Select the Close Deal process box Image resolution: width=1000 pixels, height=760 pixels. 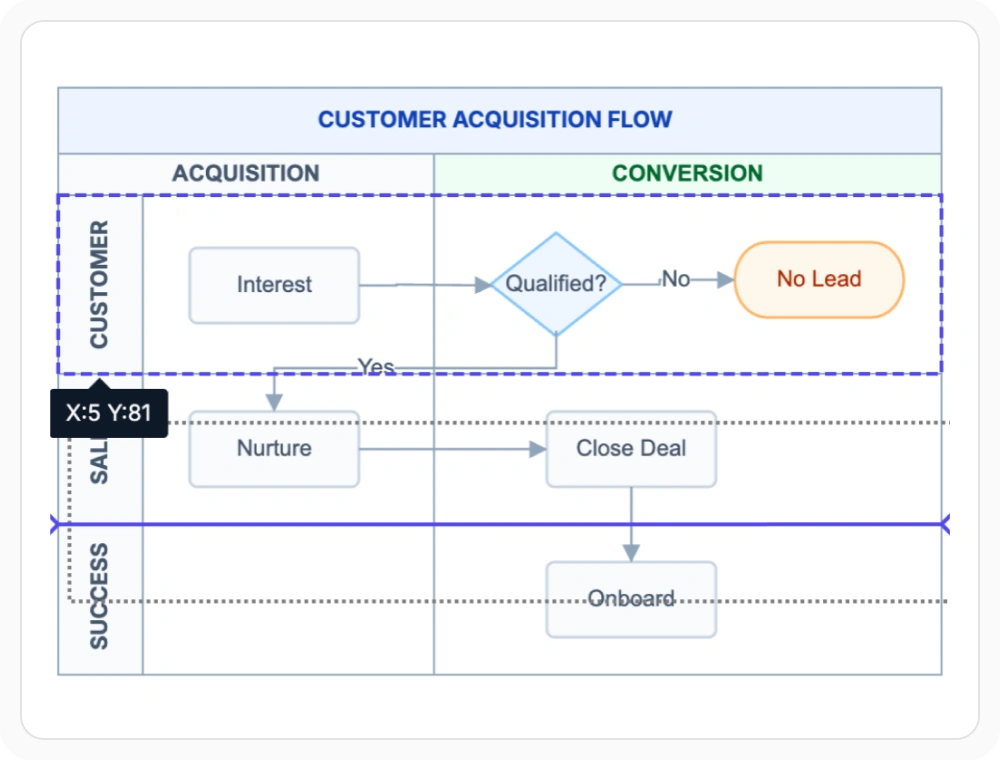coord(631,449)
